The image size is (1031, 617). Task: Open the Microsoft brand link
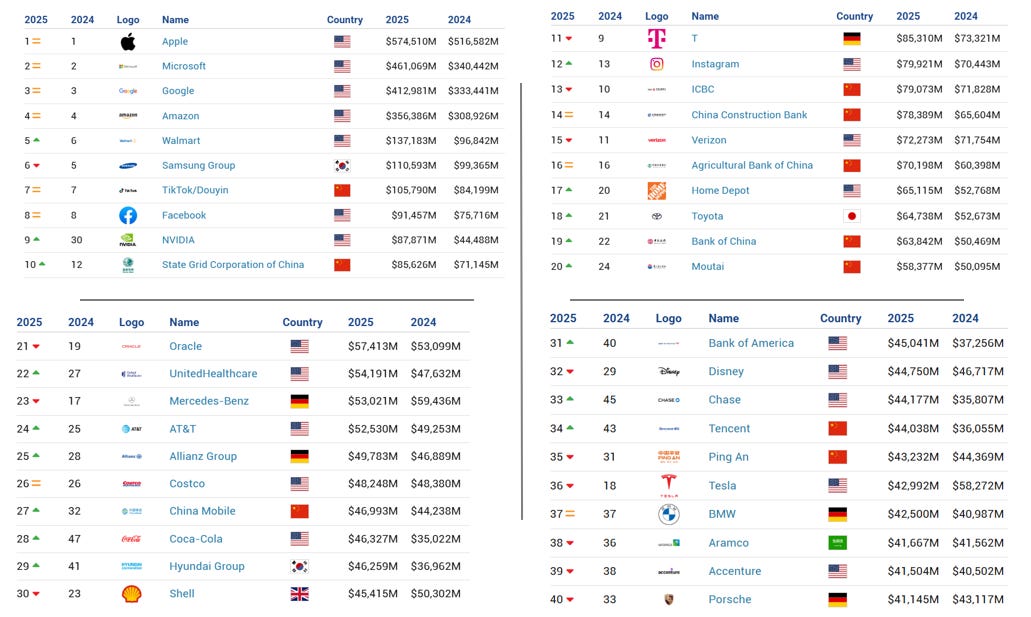pos(184,66)
